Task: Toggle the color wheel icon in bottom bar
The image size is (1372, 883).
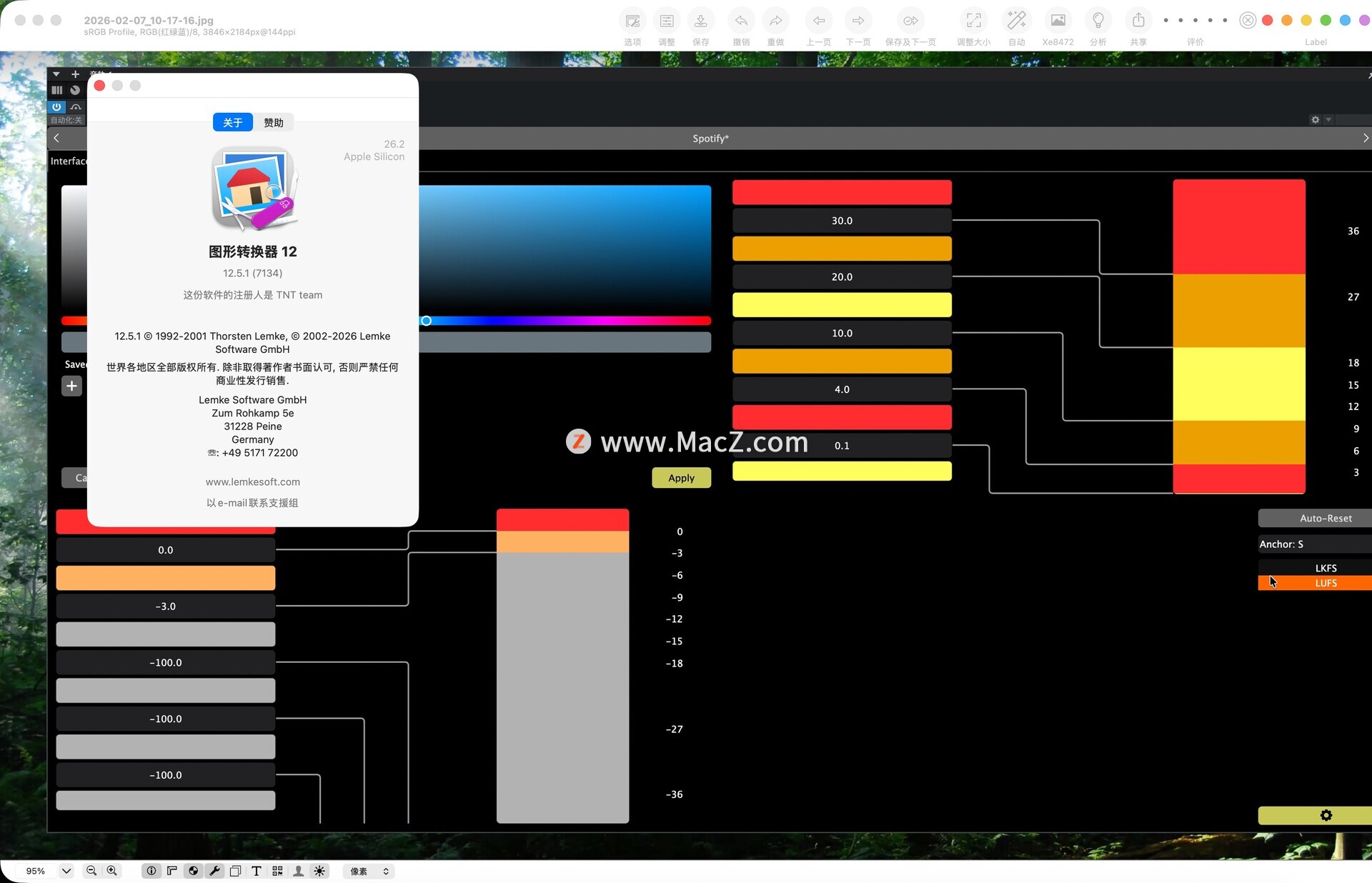Action: [193, 871]
